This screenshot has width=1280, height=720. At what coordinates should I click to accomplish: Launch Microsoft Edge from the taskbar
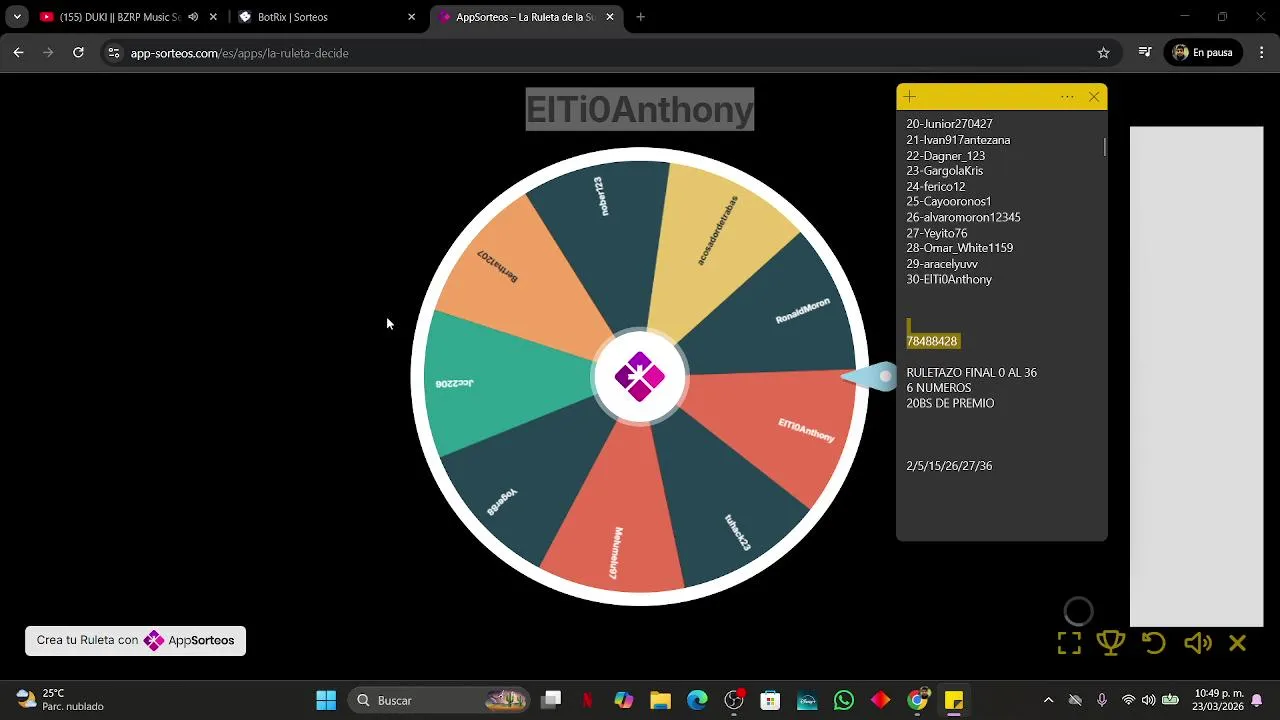[x=697, y=700]
